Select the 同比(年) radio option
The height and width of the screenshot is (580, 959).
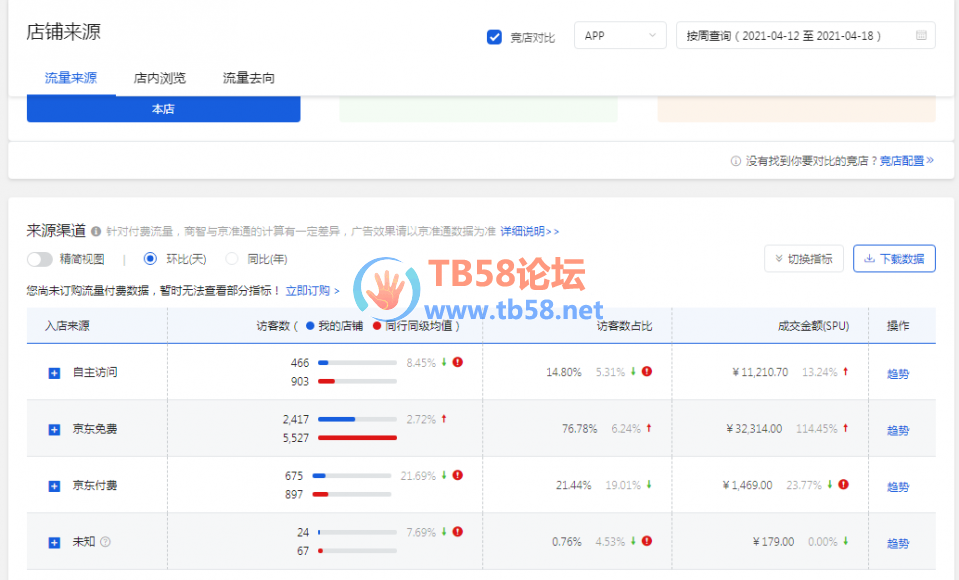point(232,259)
